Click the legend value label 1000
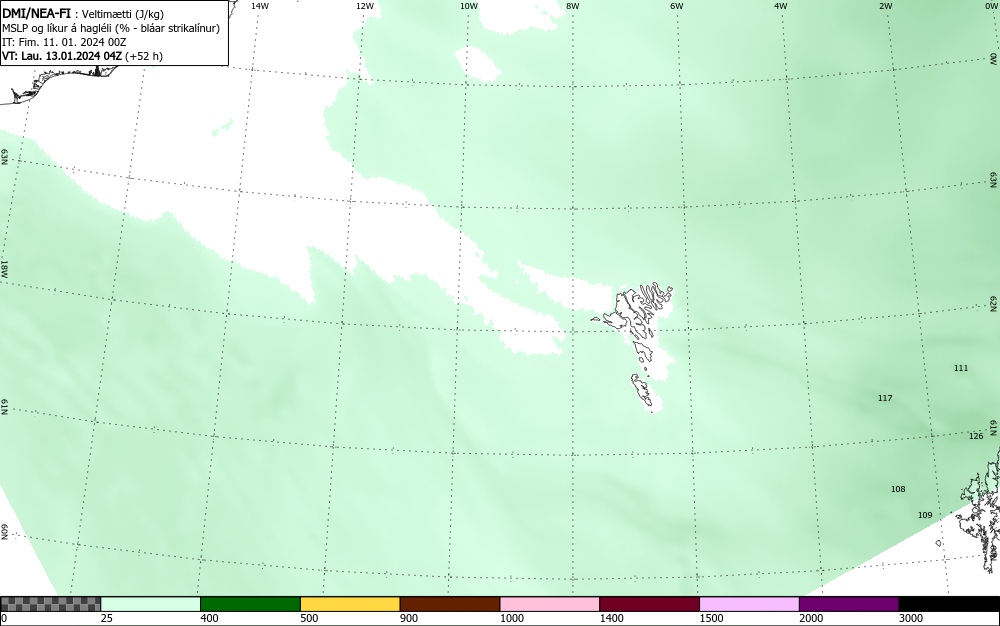Viewport: 1000px width, 626px height. [511, 618]
